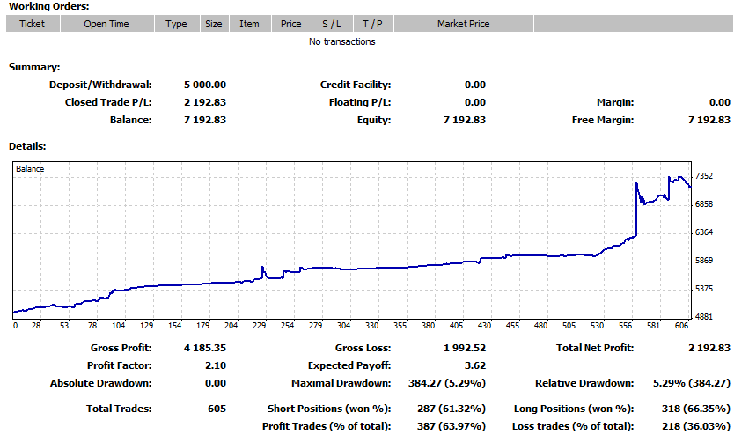Click the Ticket column header

coord(32,24)
